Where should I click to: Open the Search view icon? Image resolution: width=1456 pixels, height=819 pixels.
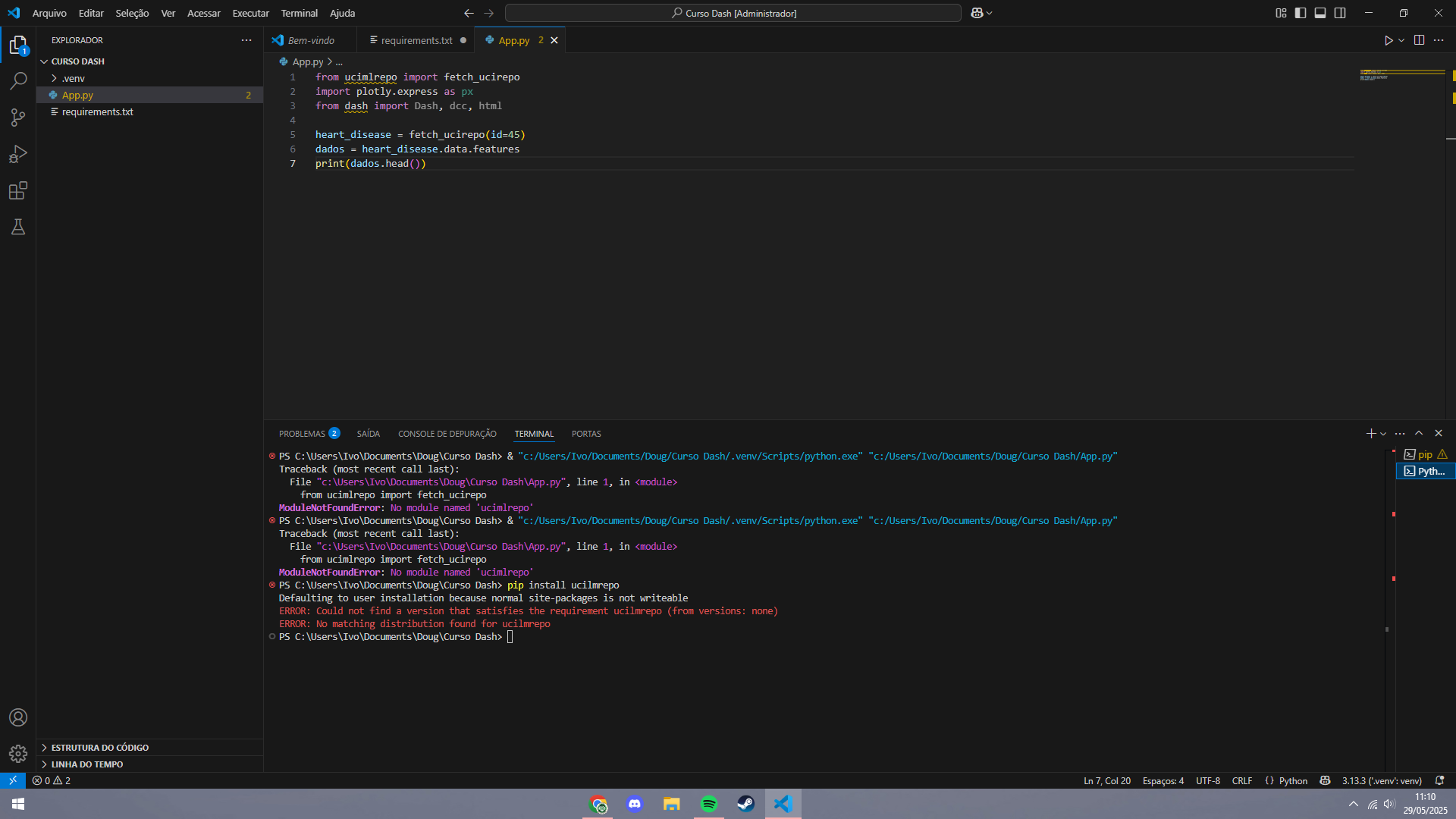click(18, 80)
